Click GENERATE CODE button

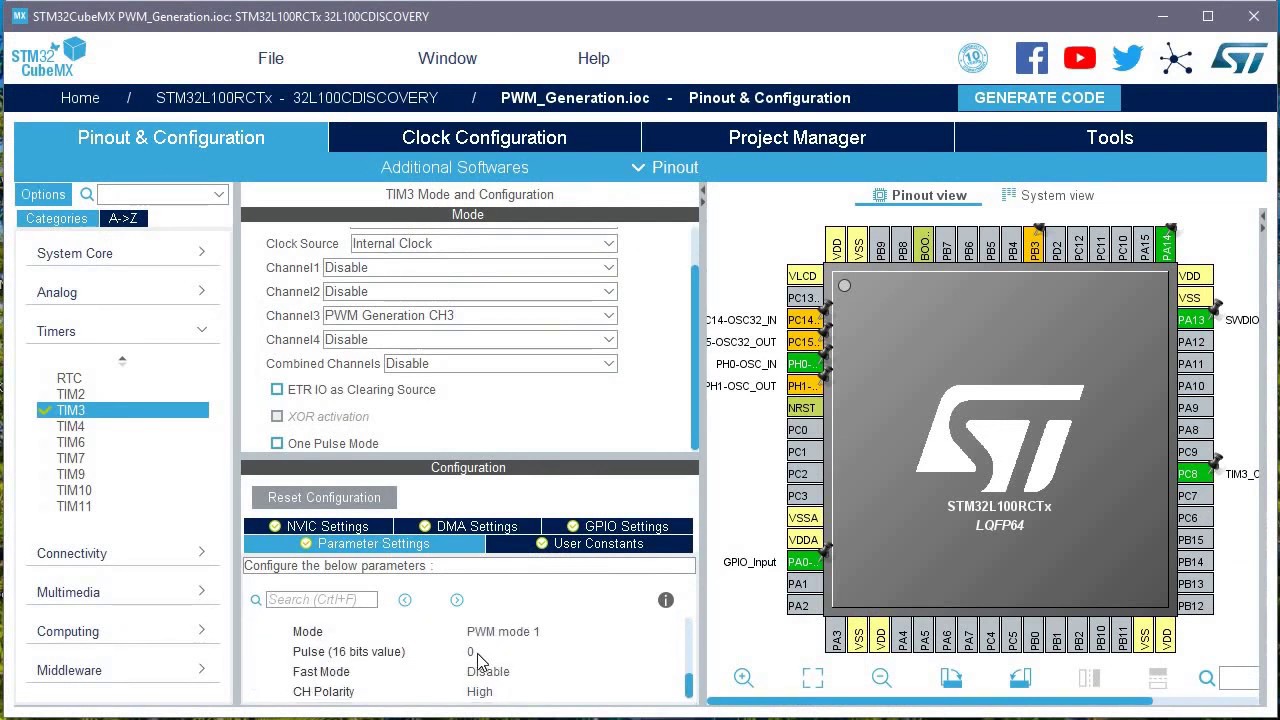[x=1039, y=97]
